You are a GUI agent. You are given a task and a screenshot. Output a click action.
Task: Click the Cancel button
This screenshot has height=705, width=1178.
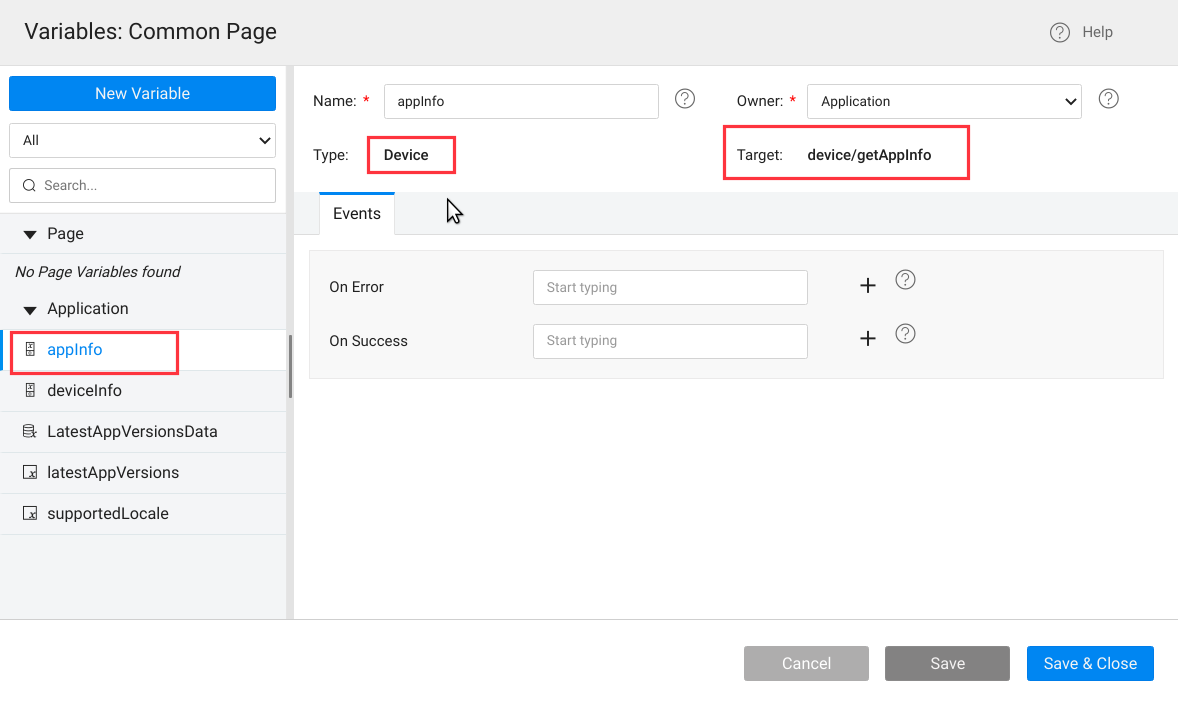[806, 664]
